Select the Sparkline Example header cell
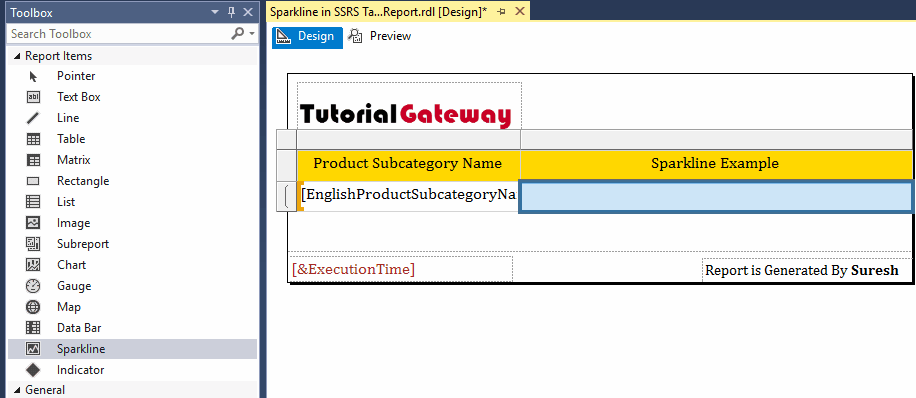The image size is (916, 398). (716, 164)
